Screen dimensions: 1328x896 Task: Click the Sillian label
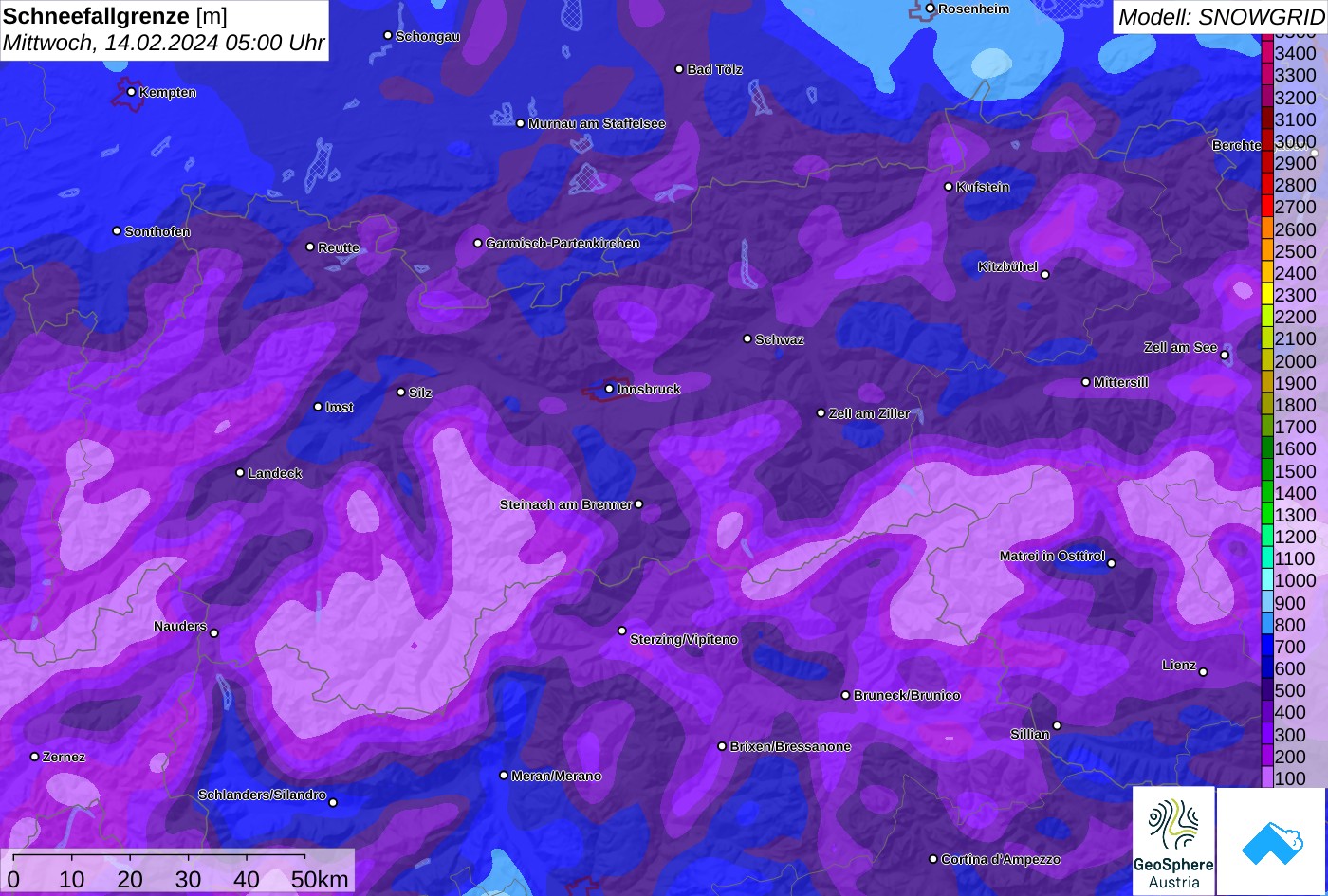pyautogui.click(x=1030, y=734)
